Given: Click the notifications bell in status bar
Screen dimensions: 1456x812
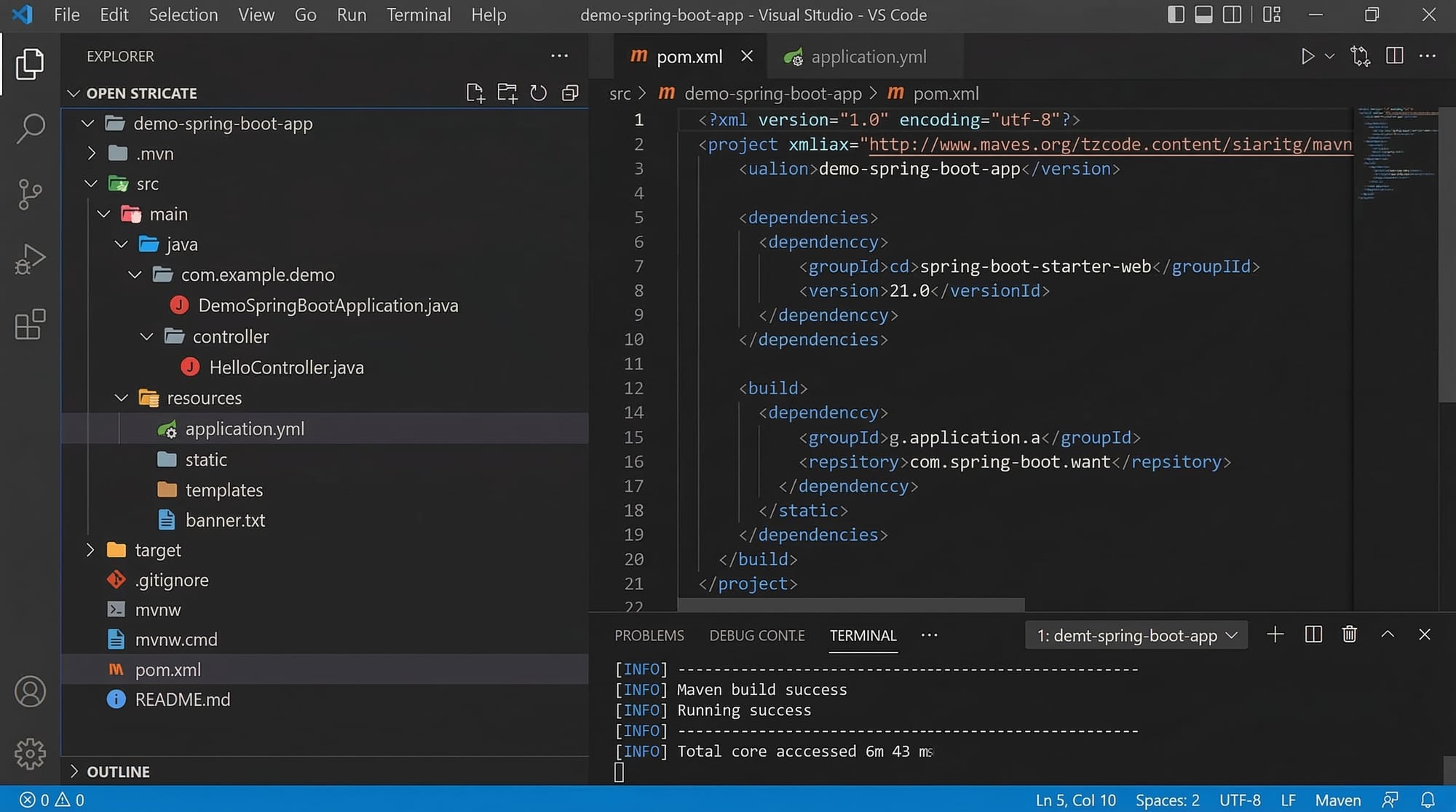Looking at the screenshot, I should pyautogui.click(x=1428, y=800).
